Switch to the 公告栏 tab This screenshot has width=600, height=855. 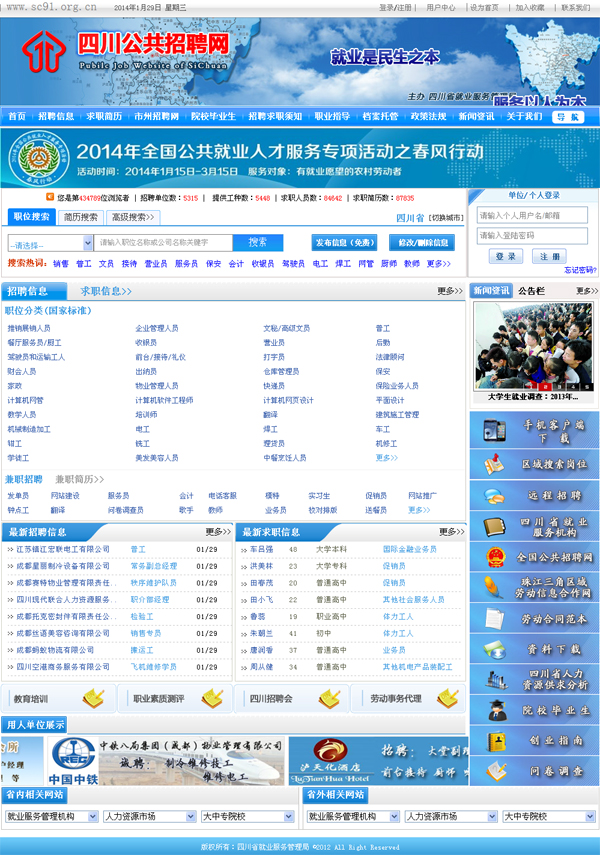[x=531, y=291]
